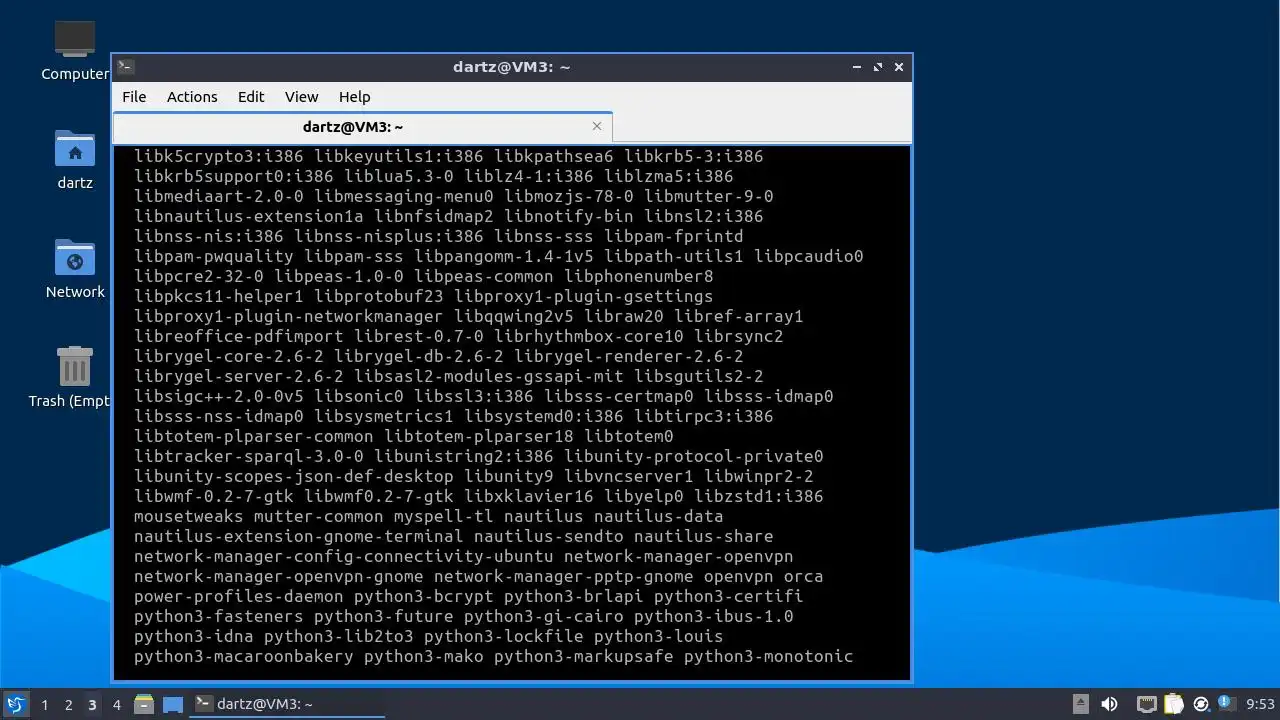This screenshot has height=720, width=1280.
Task: Click the text "librygel-renderer-2.6-2"
Action: [x=629, y=356]
